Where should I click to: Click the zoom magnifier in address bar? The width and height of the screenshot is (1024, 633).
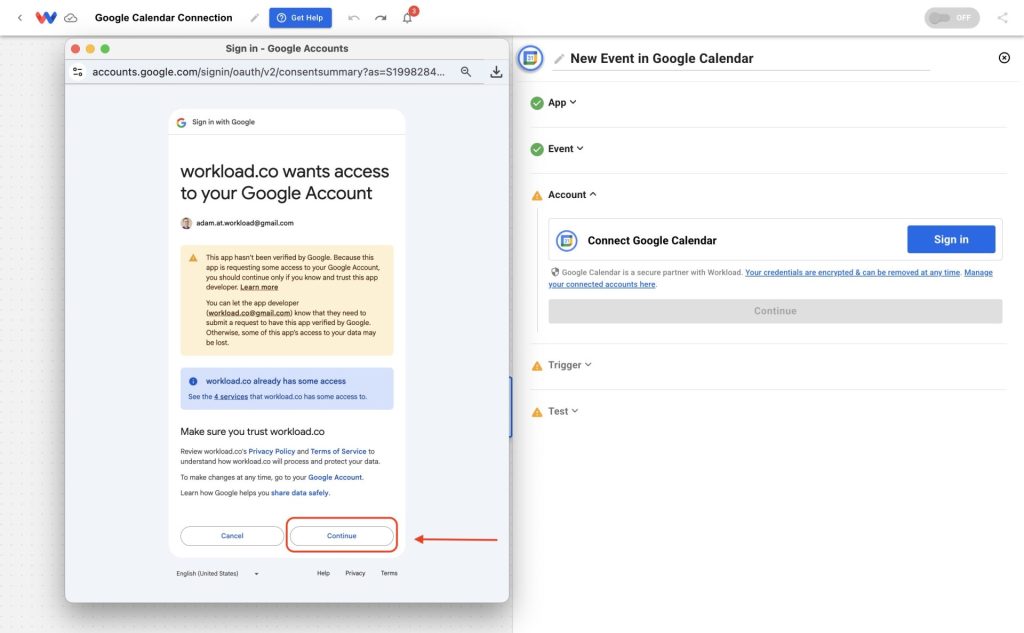(x=466, y=72)
